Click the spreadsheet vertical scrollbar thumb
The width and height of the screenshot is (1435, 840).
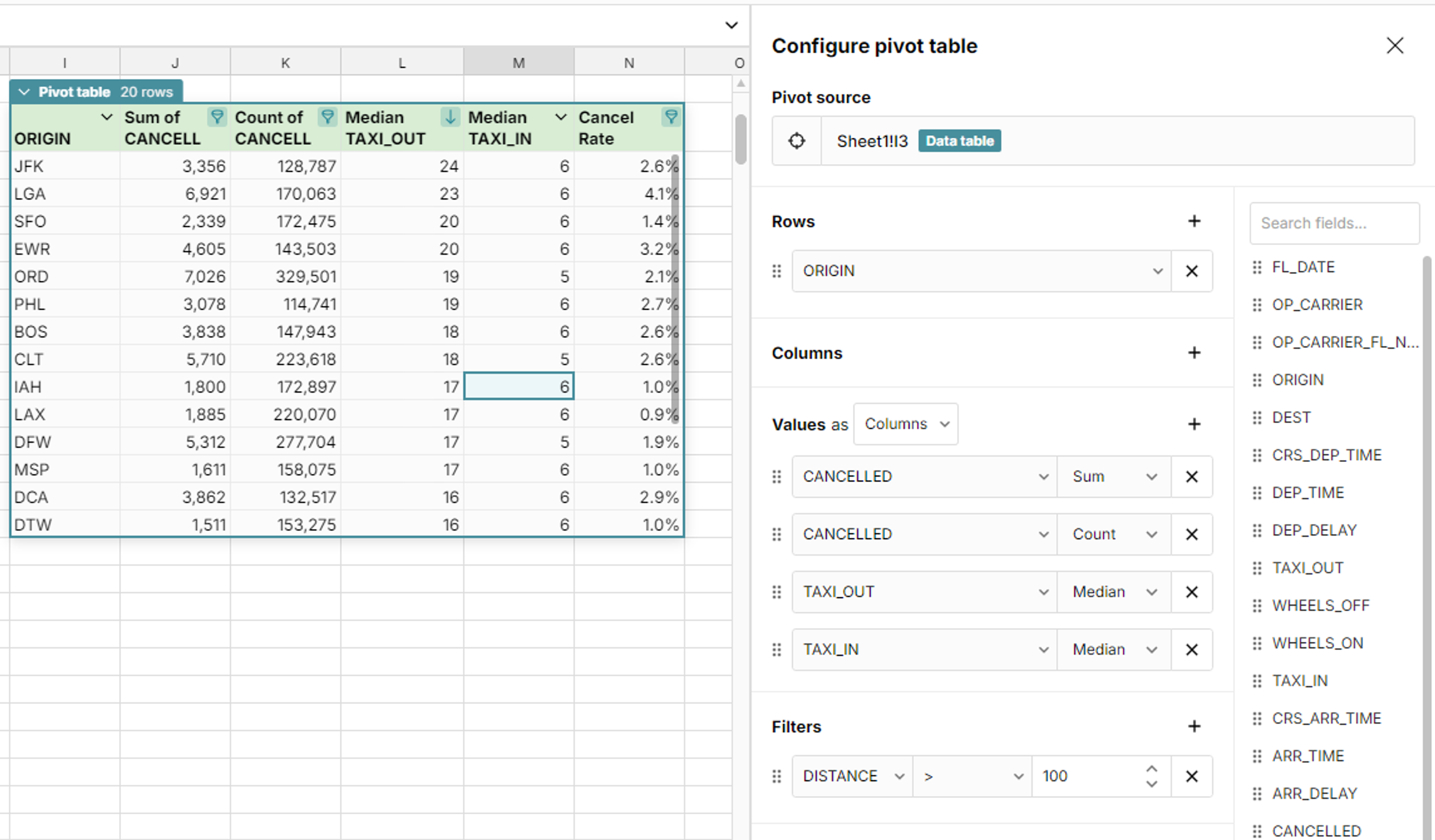tap(740, 139)
